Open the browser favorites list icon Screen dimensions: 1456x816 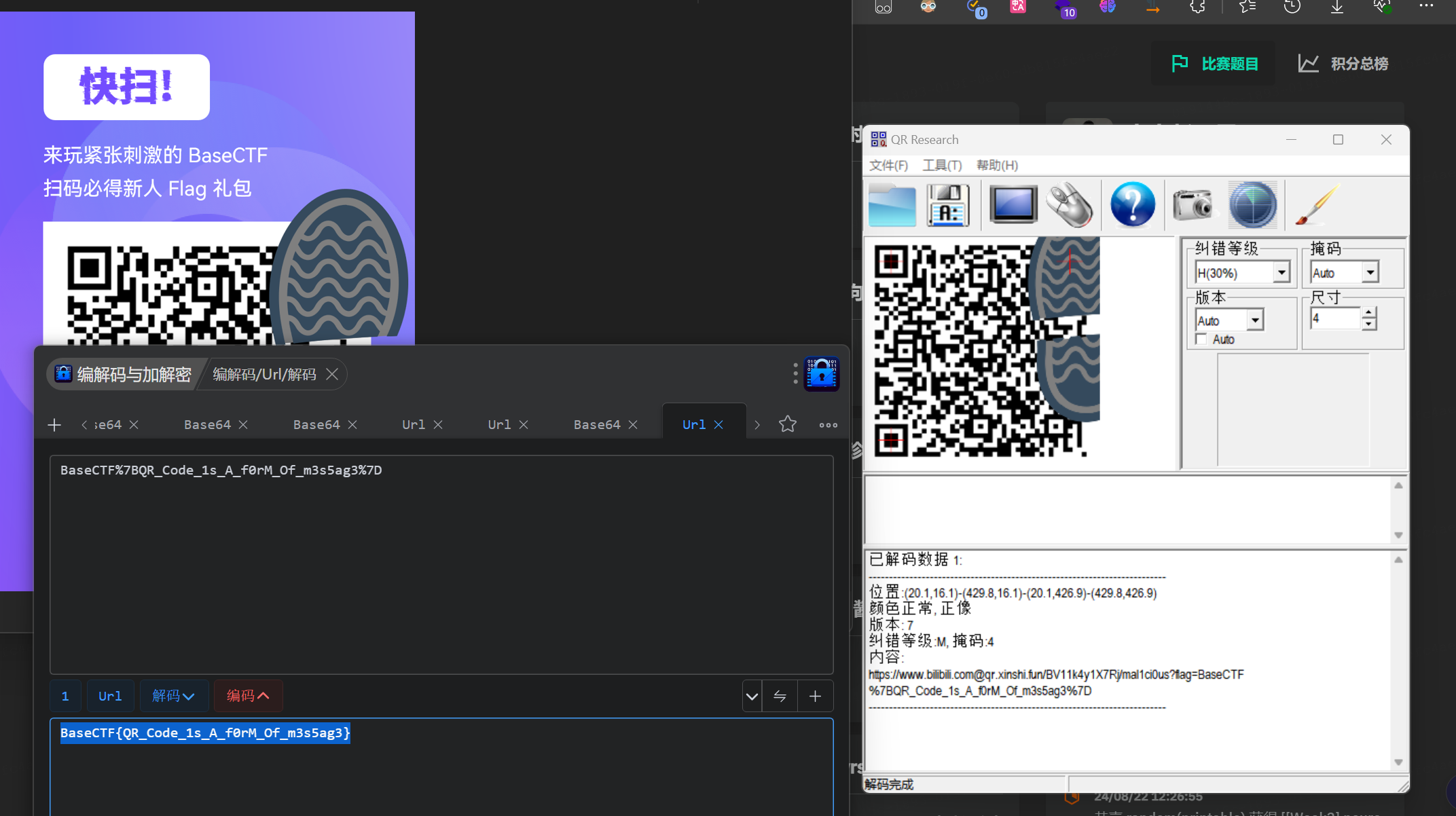[x=1248, y=7]
